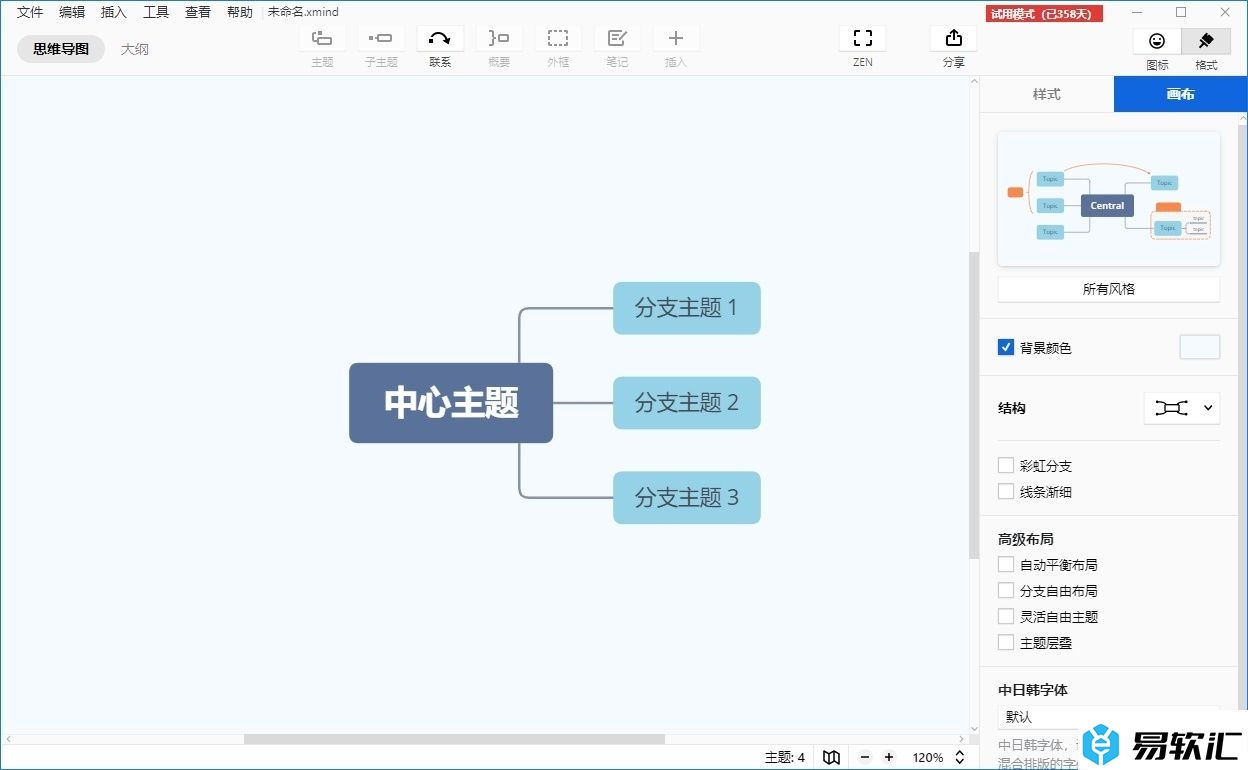The width and height of the screenshot is (1248, 770).
Task: Open the Insert (插入) menu
Action: (114, 12)
